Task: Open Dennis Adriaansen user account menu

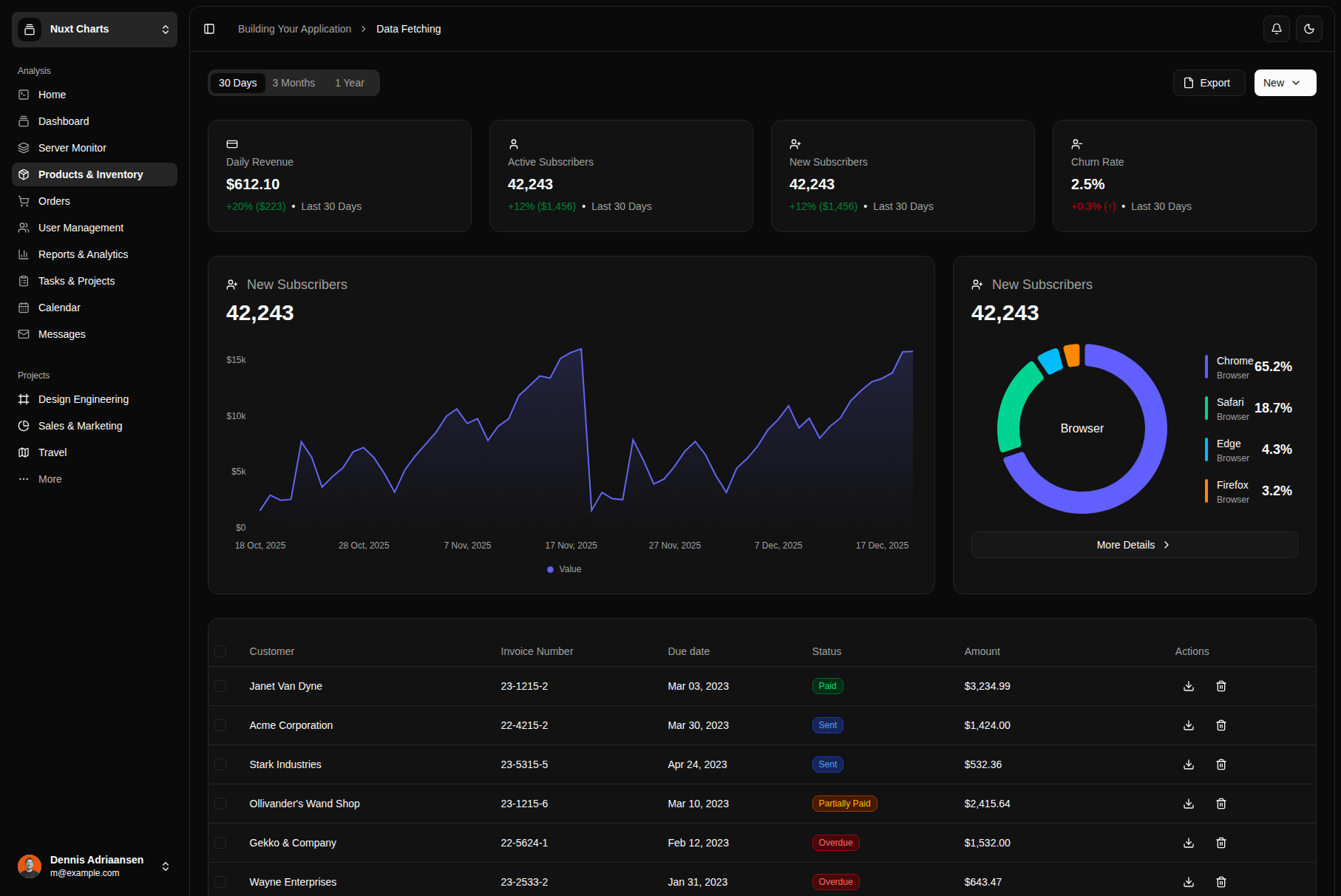Action: pos(95,866)
